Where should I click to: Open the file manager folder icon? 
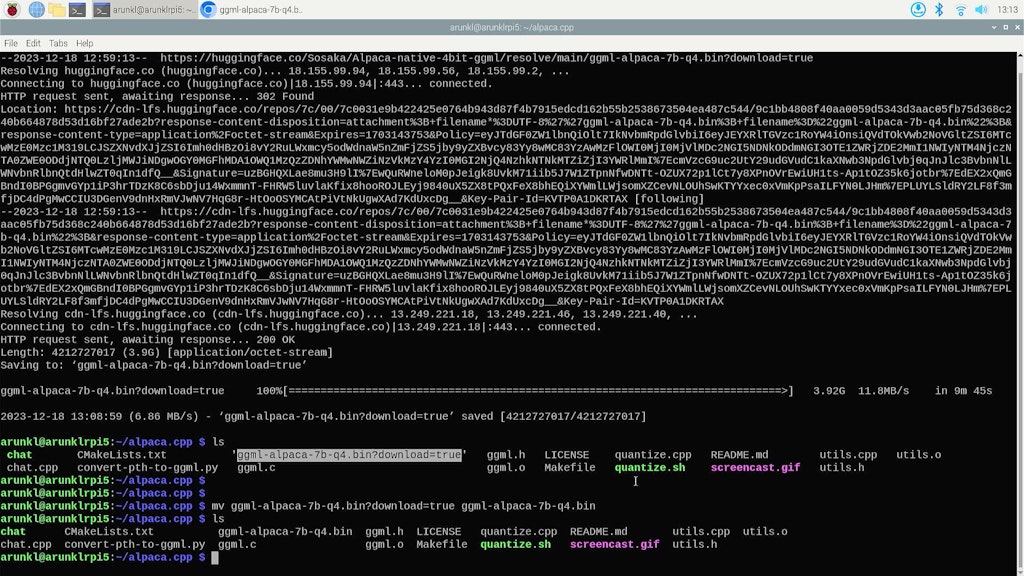(57, 10)
